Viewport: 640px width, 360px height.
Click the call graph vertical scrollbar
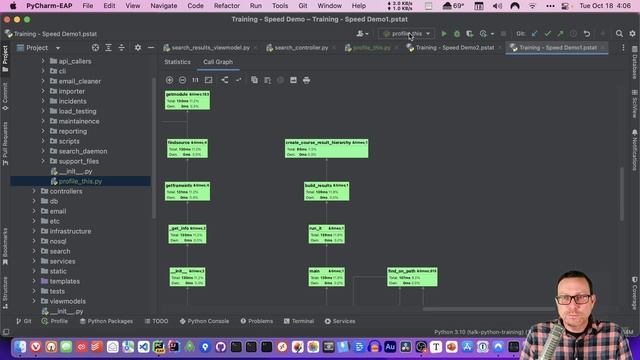point(622,194)
